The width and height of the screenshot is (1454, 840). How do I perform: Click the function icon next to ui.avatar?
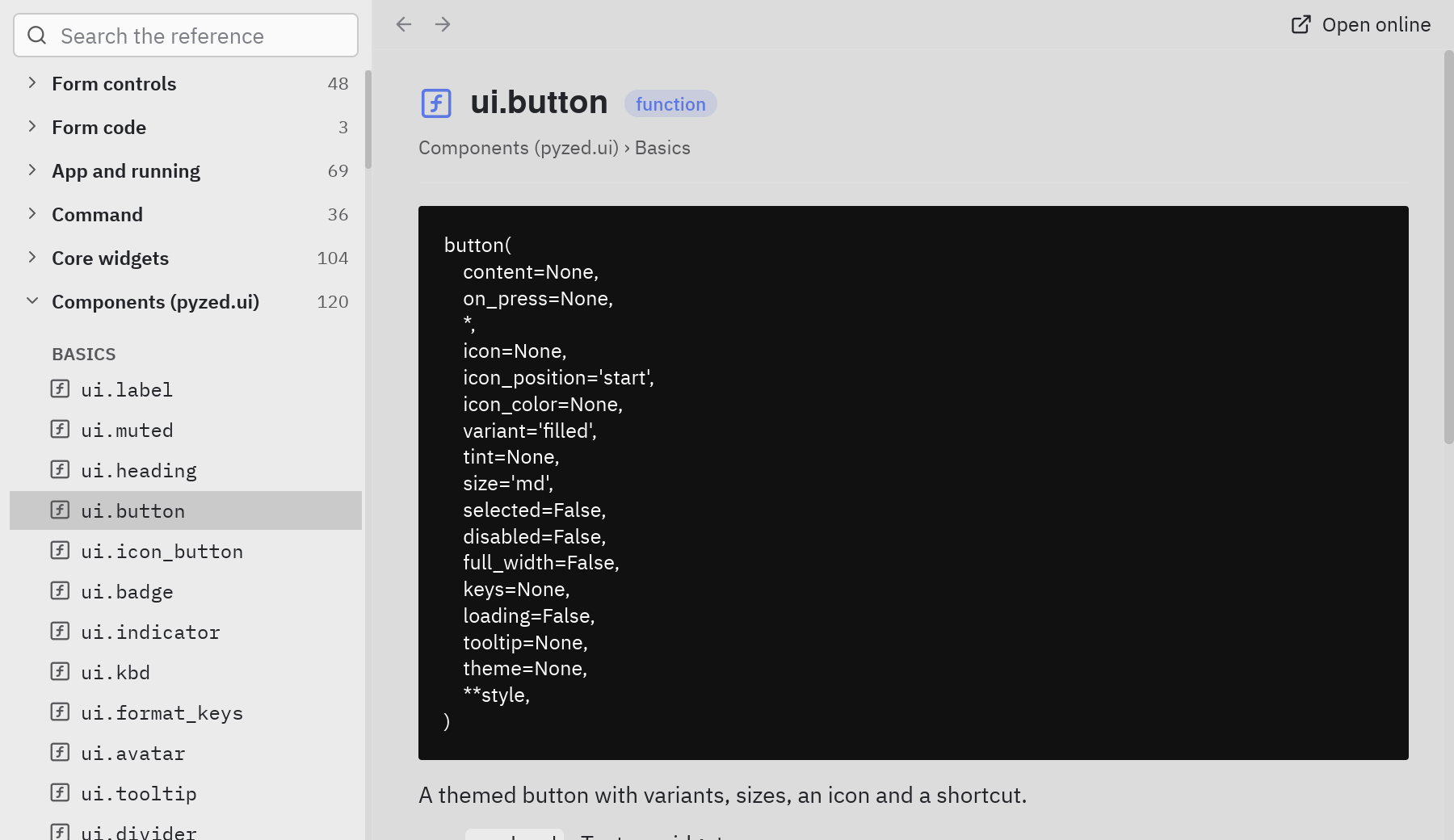60,752
